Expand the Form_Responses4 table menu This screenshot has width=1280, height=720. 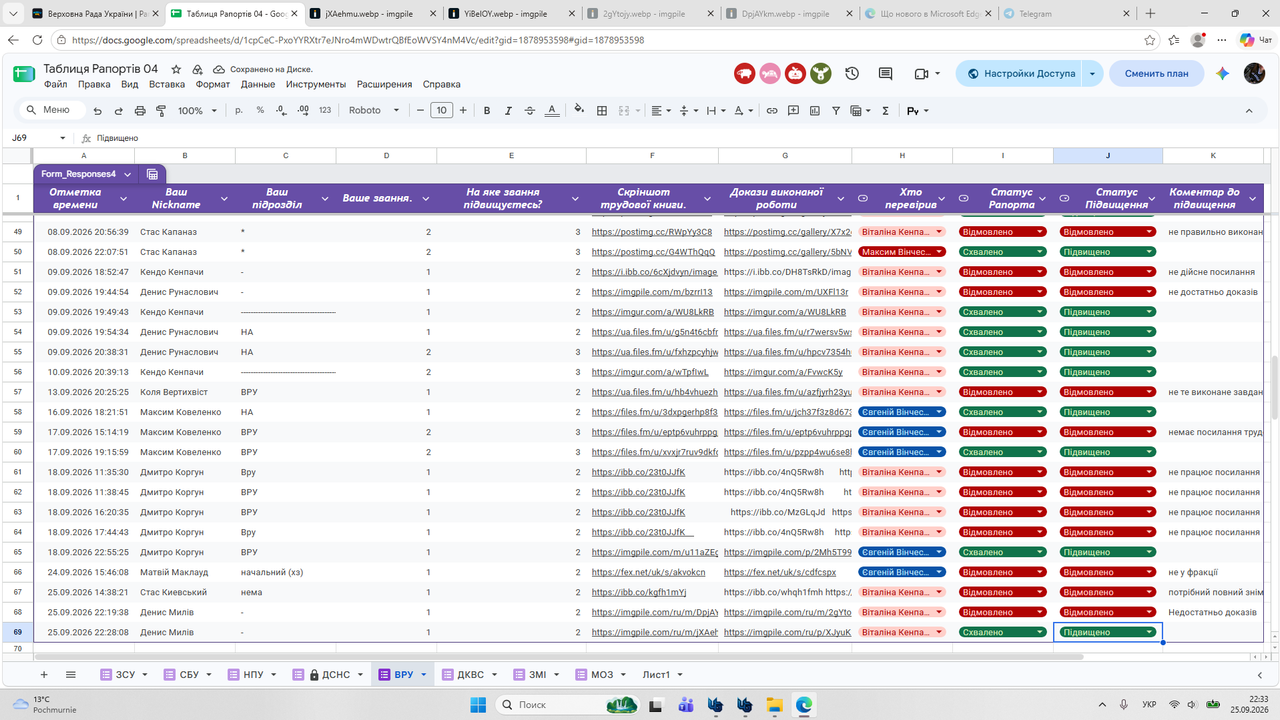[x=128, y=174]
